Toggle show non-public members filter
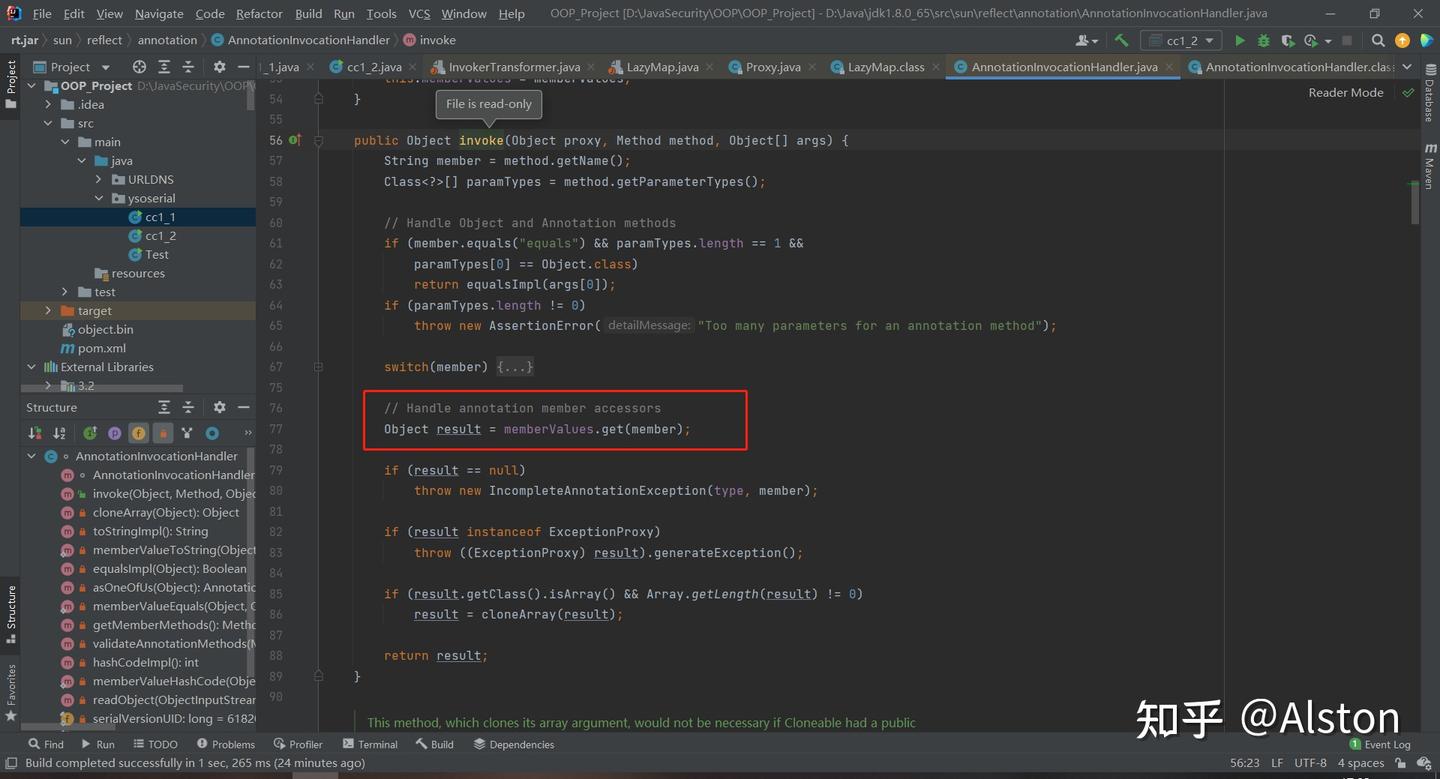The image size is (1440, 779). coord(162,433)
